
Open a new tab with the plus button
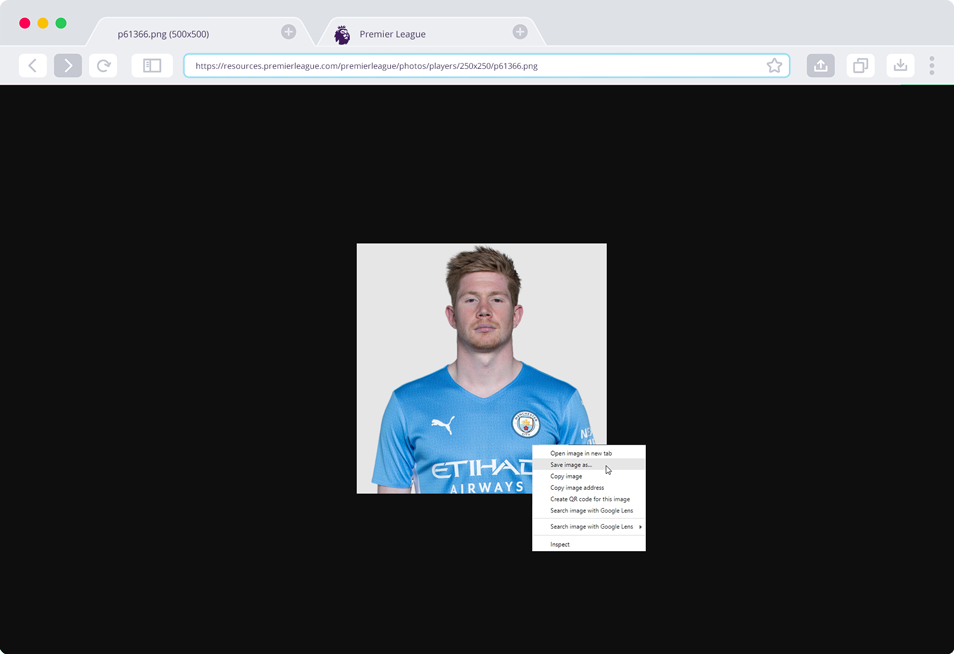[519, 31]
